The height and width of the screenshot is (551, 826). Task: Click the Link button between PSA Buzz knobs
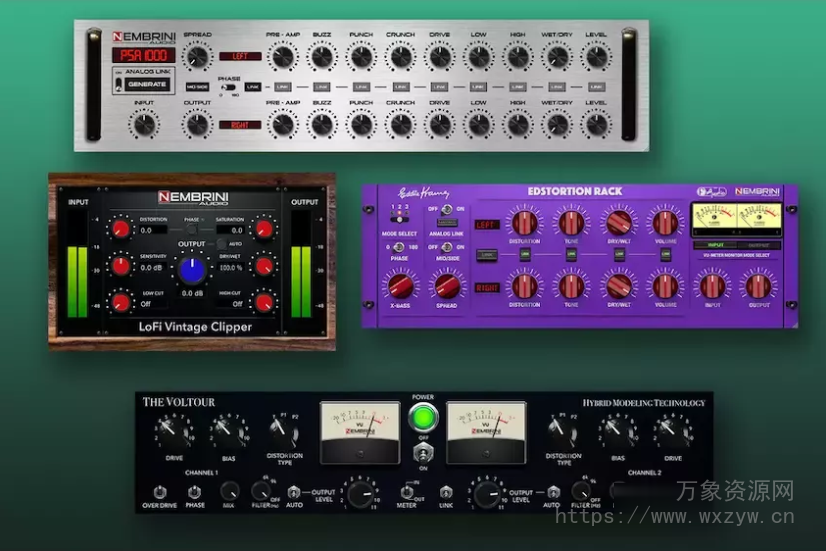click(322, 87)
